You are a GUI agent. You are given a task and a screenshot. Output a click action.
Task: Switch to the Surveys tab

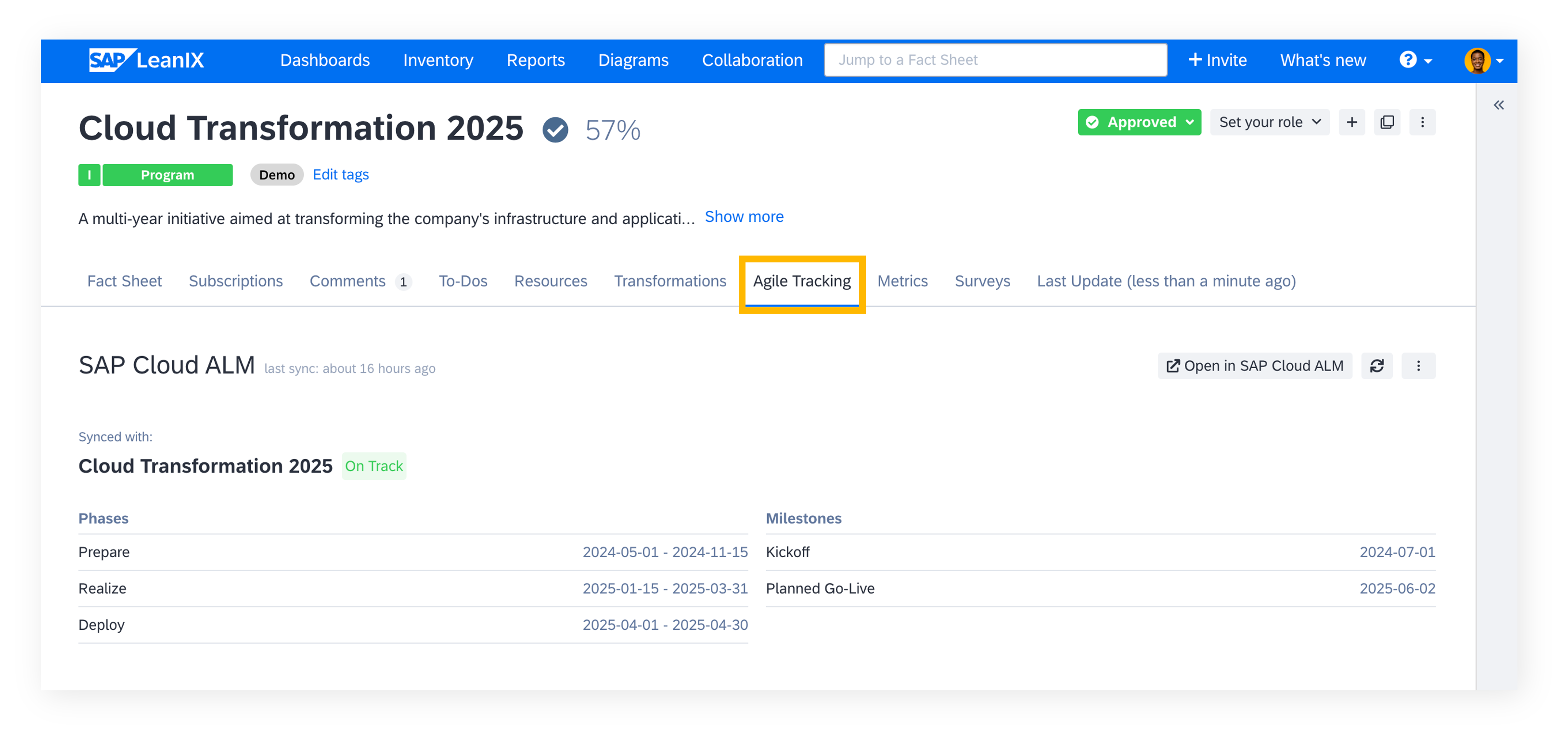982,281
